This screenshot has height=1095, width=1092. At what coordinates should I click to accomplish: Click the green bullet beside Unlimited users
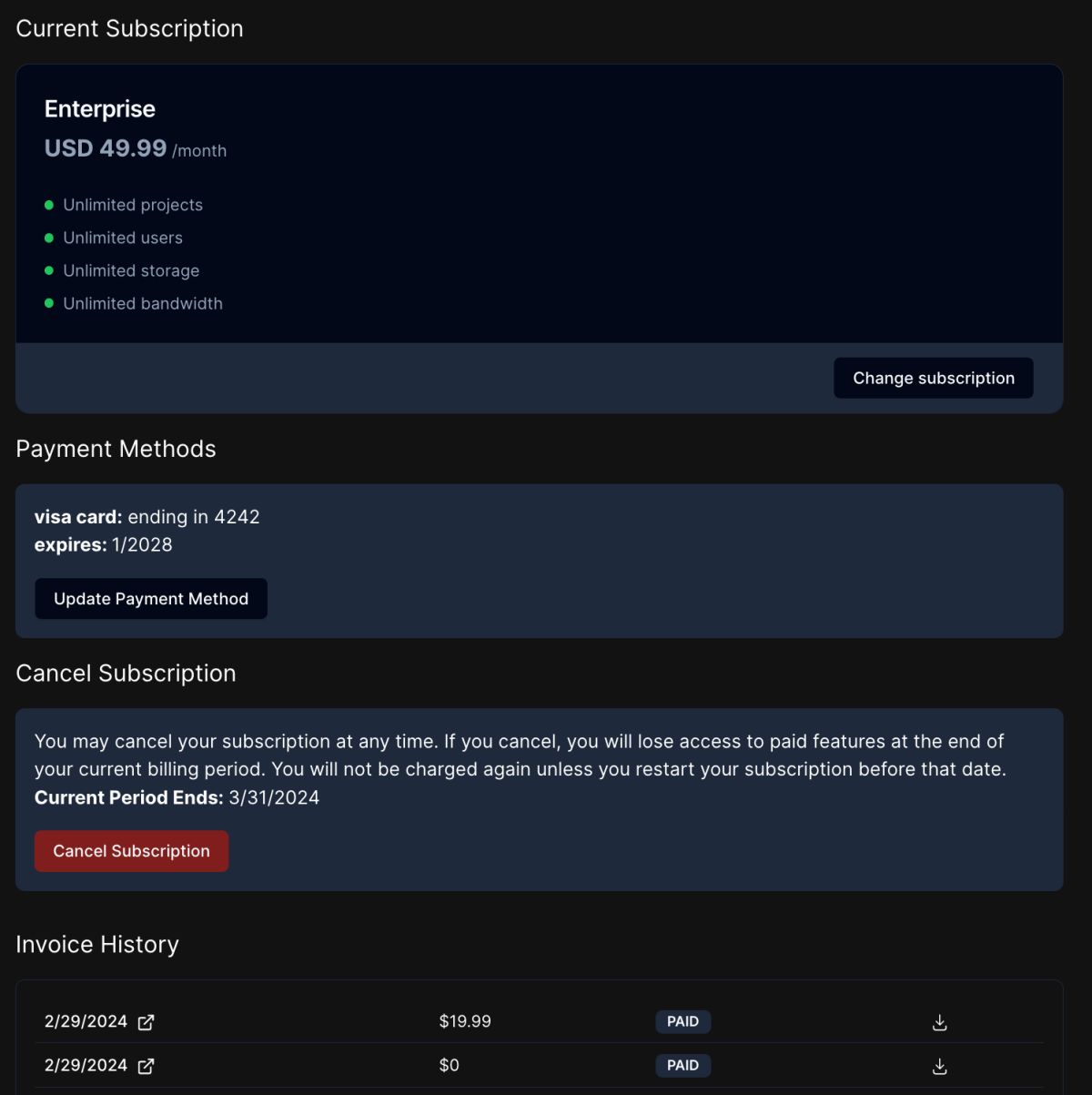(x=49, y=238)
